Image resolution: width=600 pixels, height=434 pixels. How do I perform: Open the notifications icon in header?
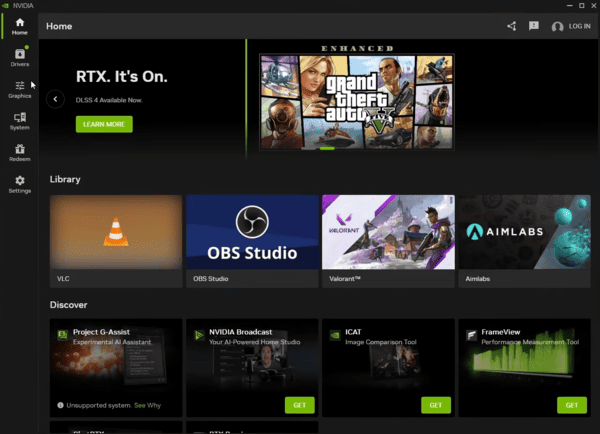[534, 26]
